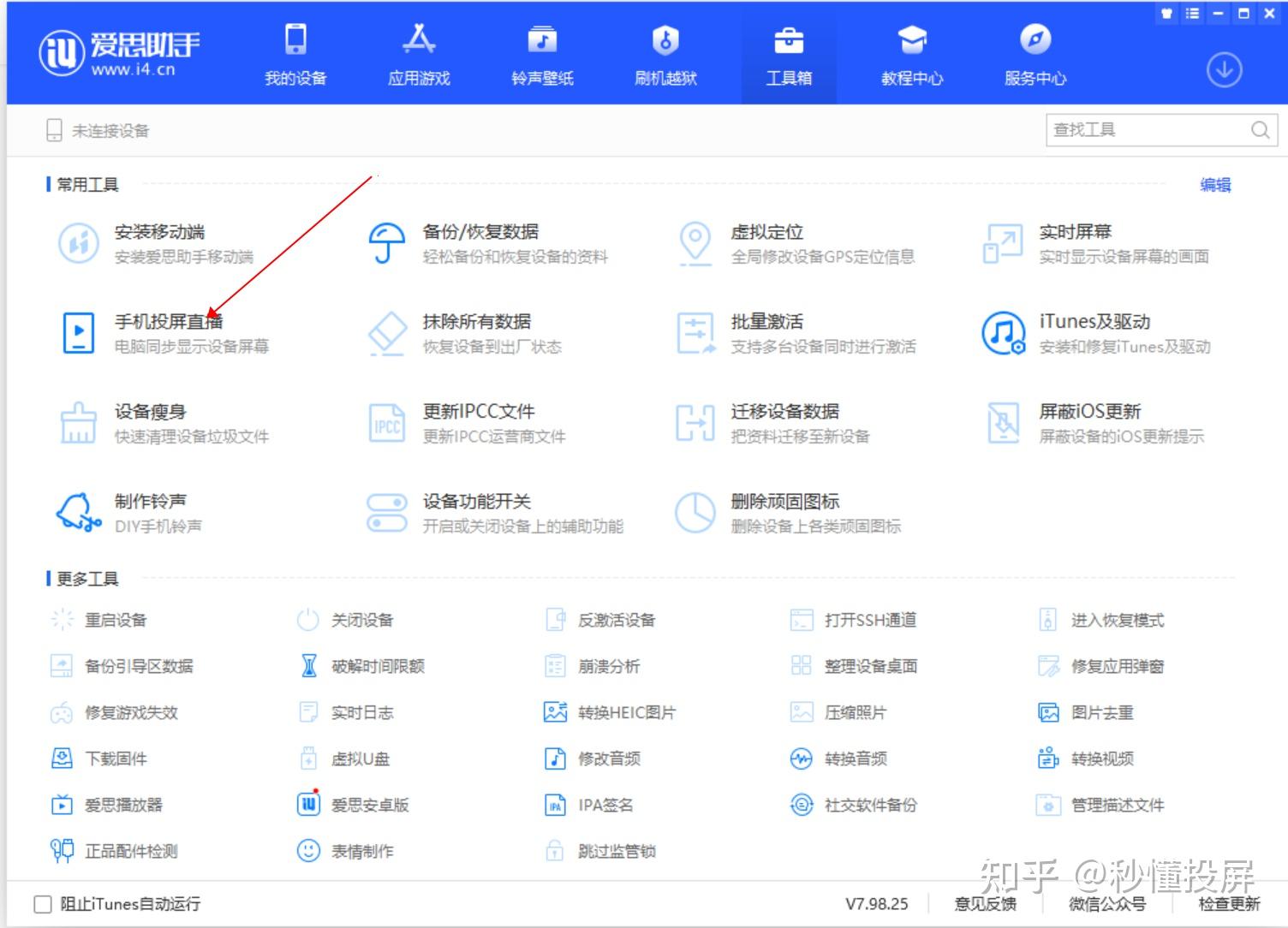The height and width of the screenshot is (928, 1288).
Task: Click the download manager arrow icon
Action: coord(1225,70)
